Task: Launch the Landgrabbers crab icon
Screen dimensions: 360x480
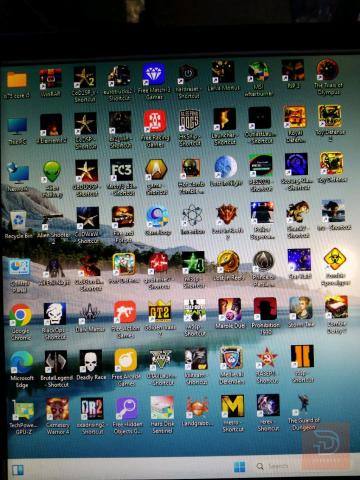Action: click(x=197, y=407)
